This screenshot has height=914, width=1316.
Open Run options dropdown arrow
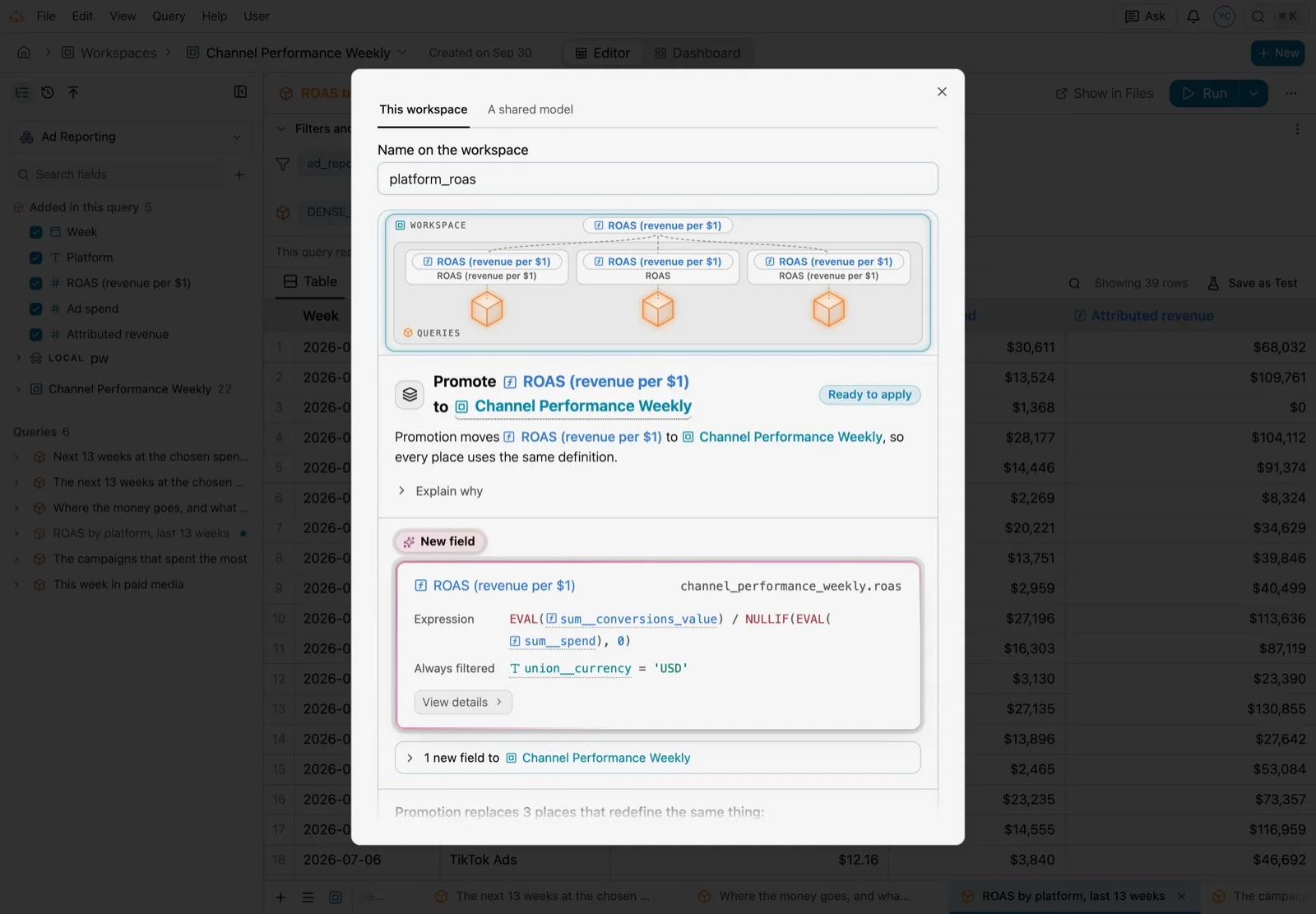tap(1253, 93)
